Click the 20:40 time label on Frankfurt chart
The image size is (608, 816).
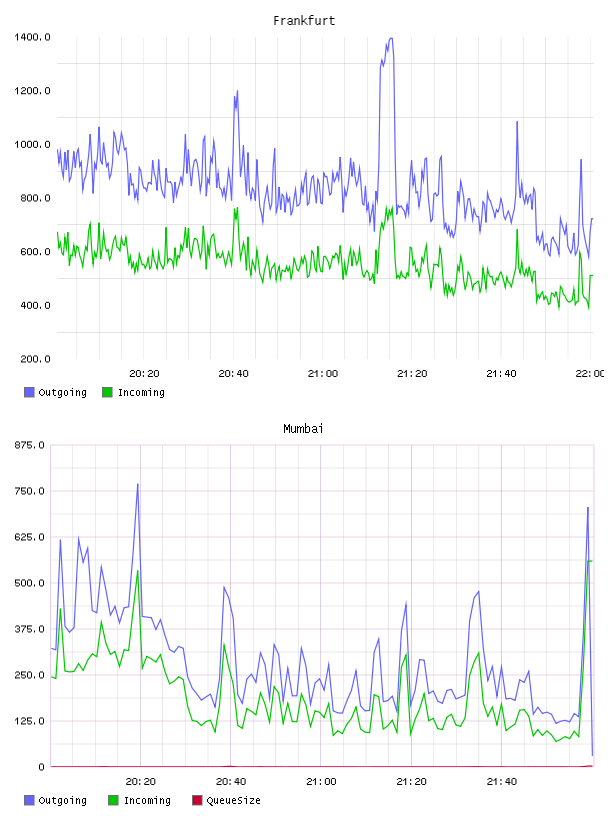tap(233, 373)
